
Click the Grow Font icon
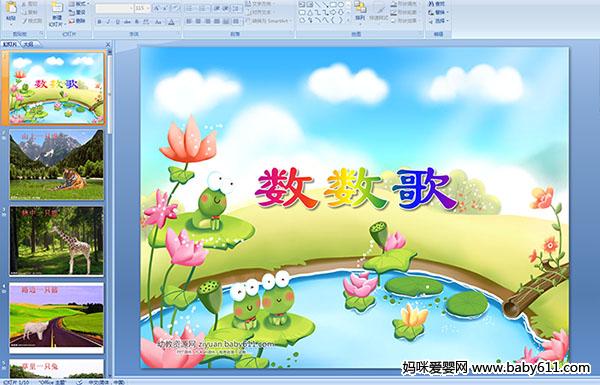pos(156,8)
